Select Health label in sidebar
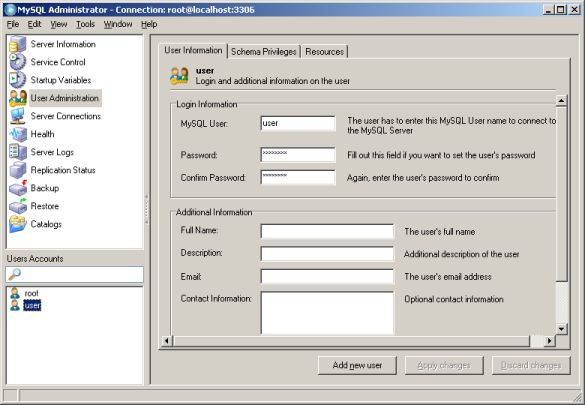The width and height of the screenshot is (585, 405). pyautogui.click(x=42, y=134)
